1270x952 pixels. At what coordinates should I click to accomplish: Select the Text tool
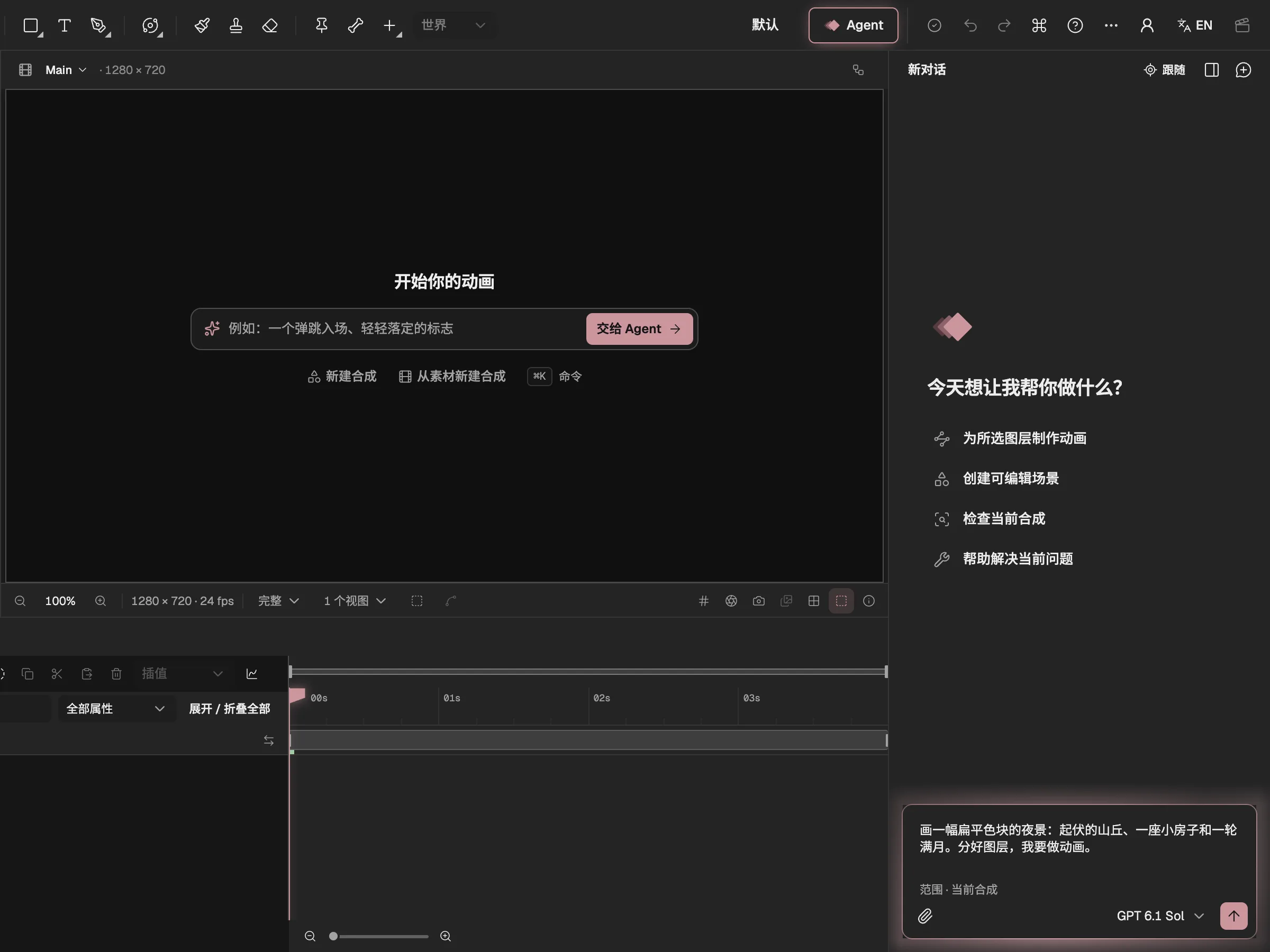tap(65, 25)
